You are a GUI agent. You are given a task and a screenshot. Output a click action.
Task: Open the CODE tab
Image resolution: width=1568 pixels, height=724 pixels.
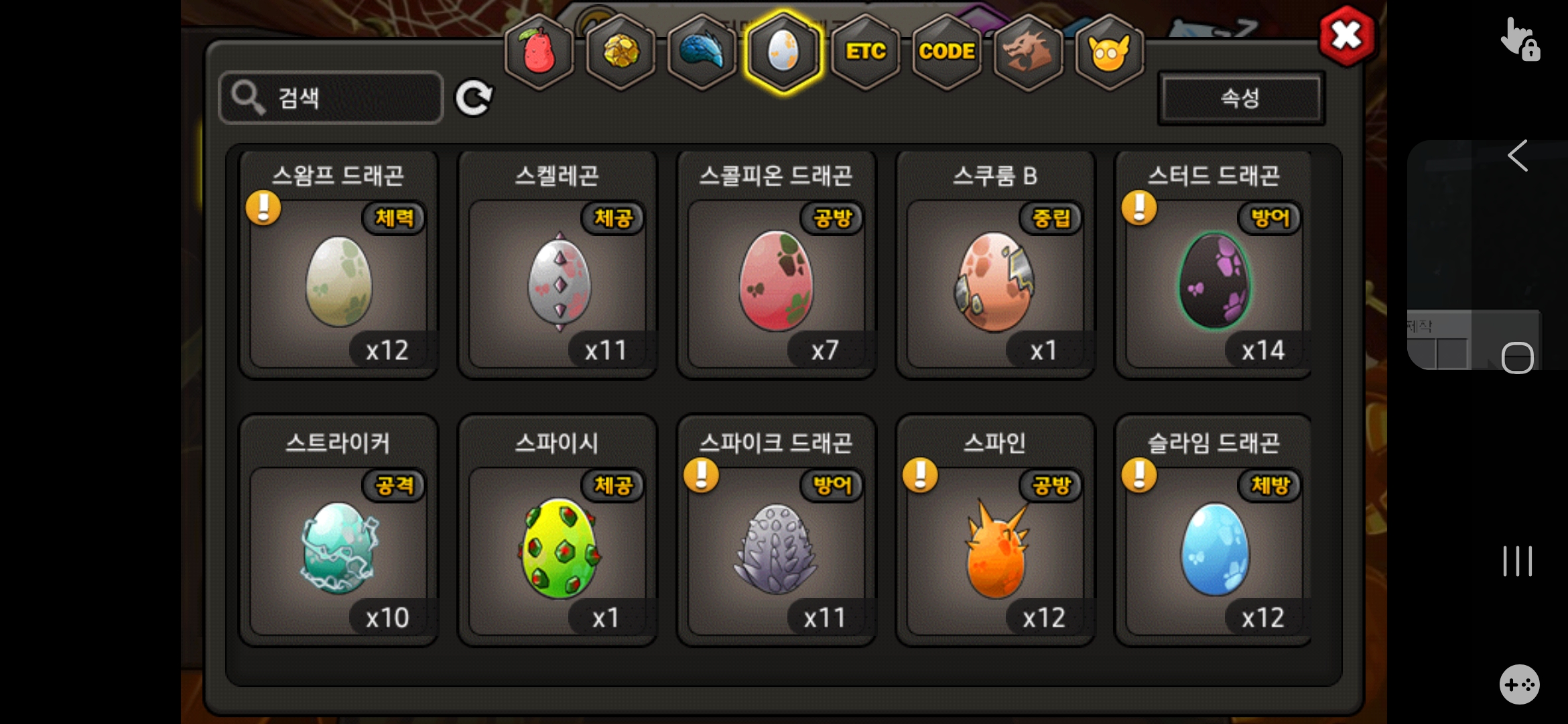pos(946,52)
